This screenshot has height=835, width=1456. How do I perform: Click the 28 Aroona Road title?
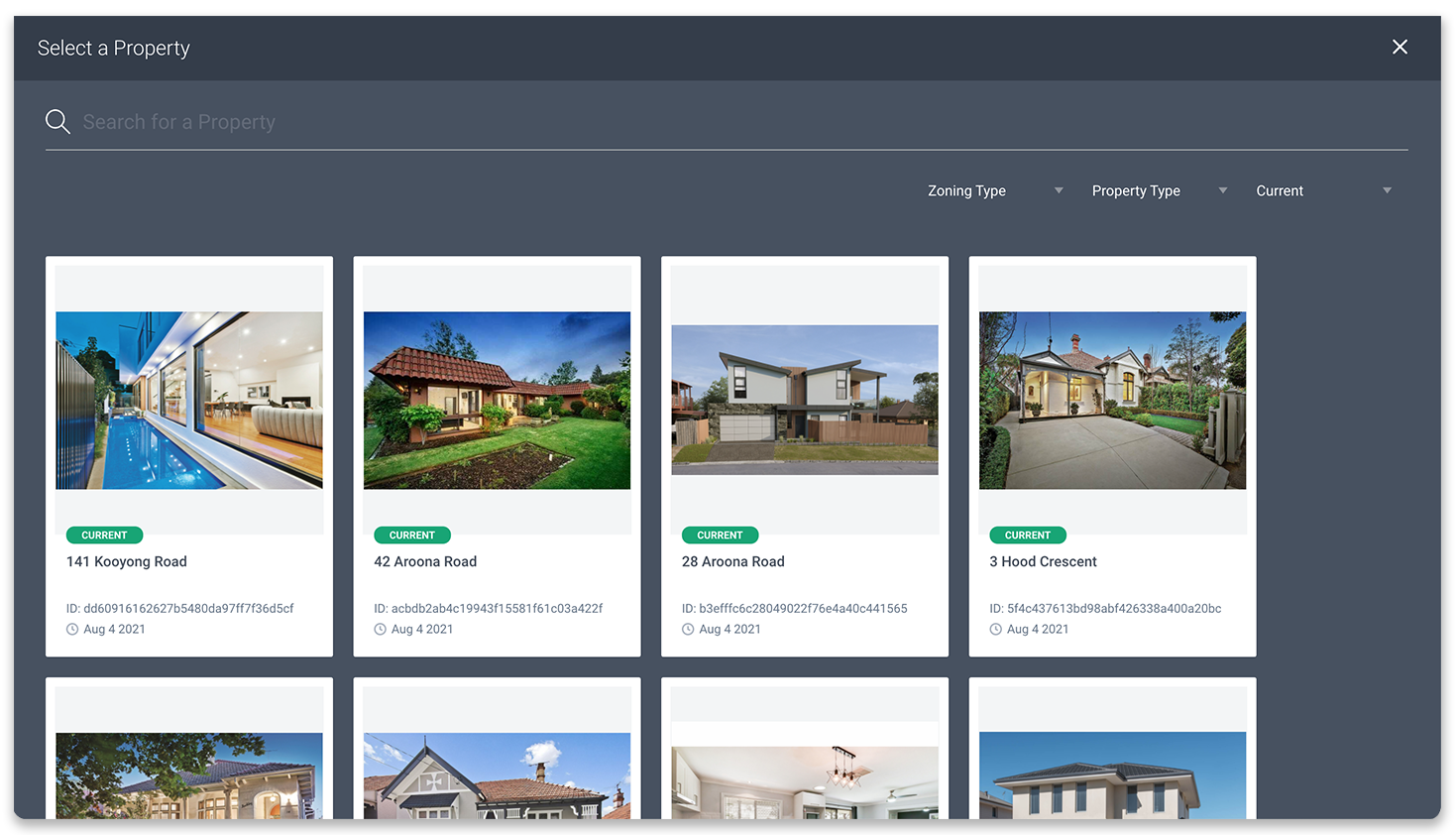point(733,561)
